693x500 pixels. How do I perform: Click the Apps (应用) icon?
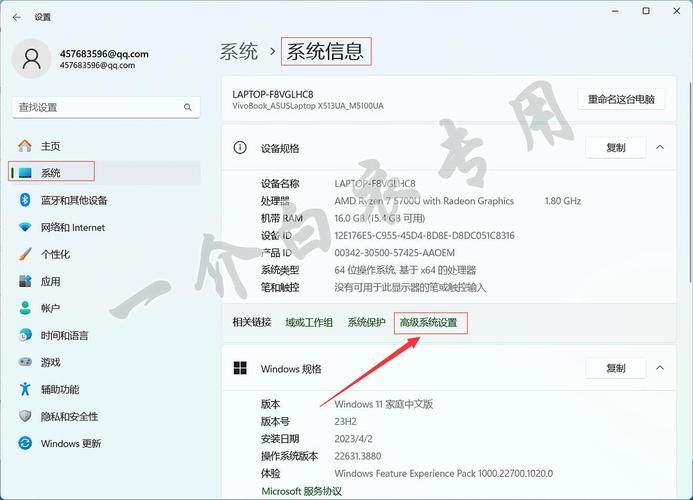point(25,281)
